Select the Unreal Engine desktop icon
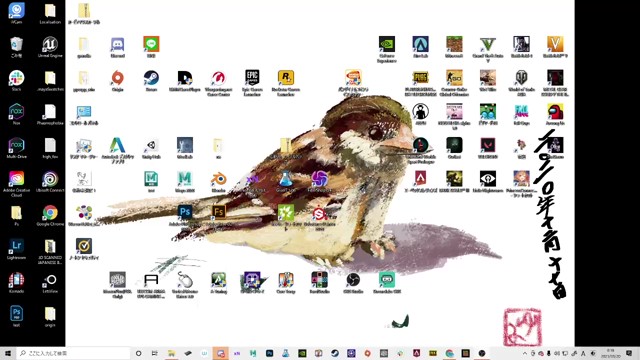640x360 pixels. (50, 47)
